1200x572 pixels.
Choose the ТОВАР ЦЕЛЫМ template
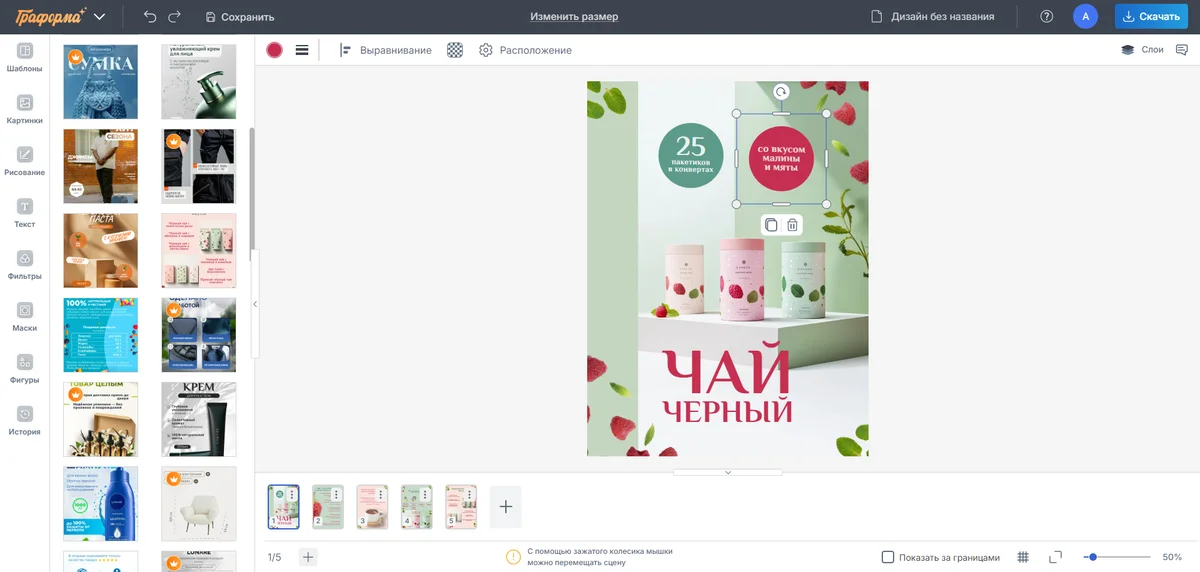101,419
